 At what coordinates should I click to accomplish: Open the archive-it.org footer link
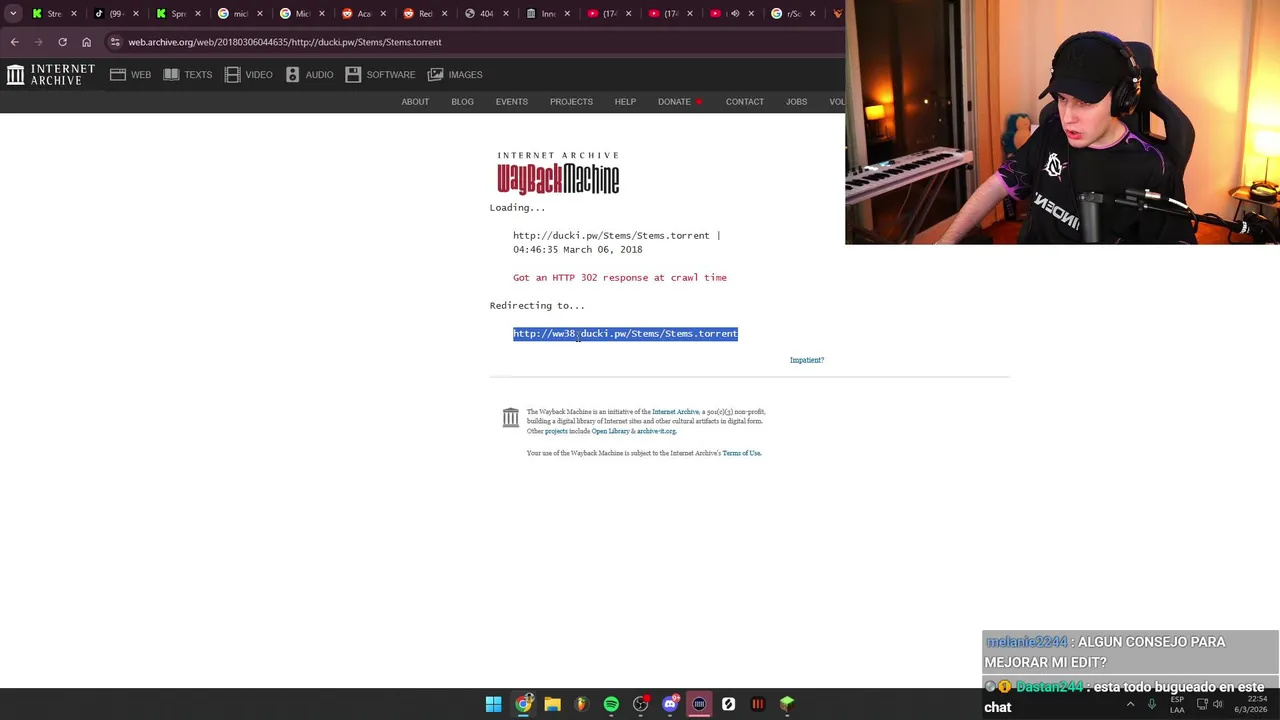pyautogui.click(x=656, y=431)
